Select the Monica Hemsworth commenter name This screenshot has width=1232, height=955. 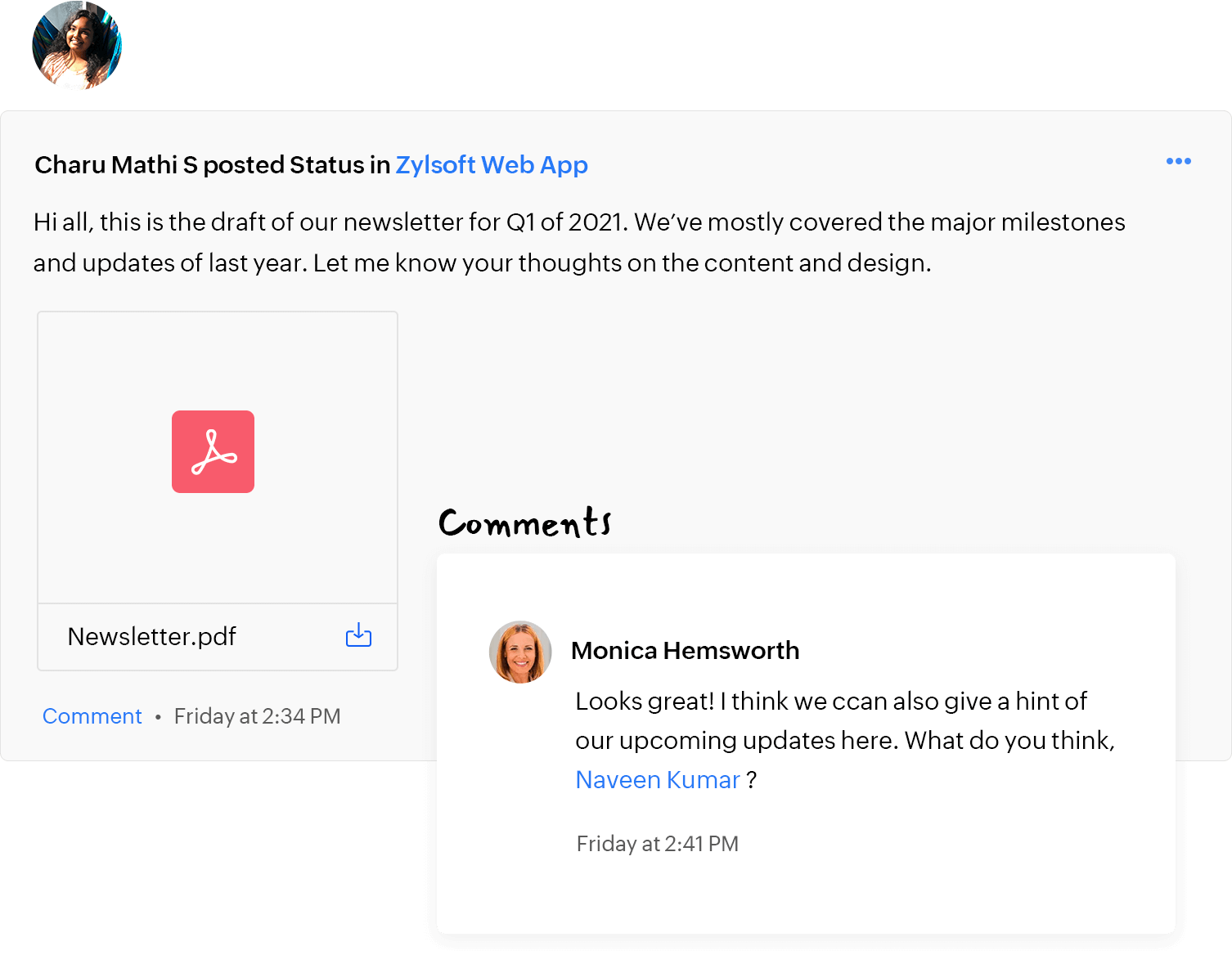(x=685, y=651)
